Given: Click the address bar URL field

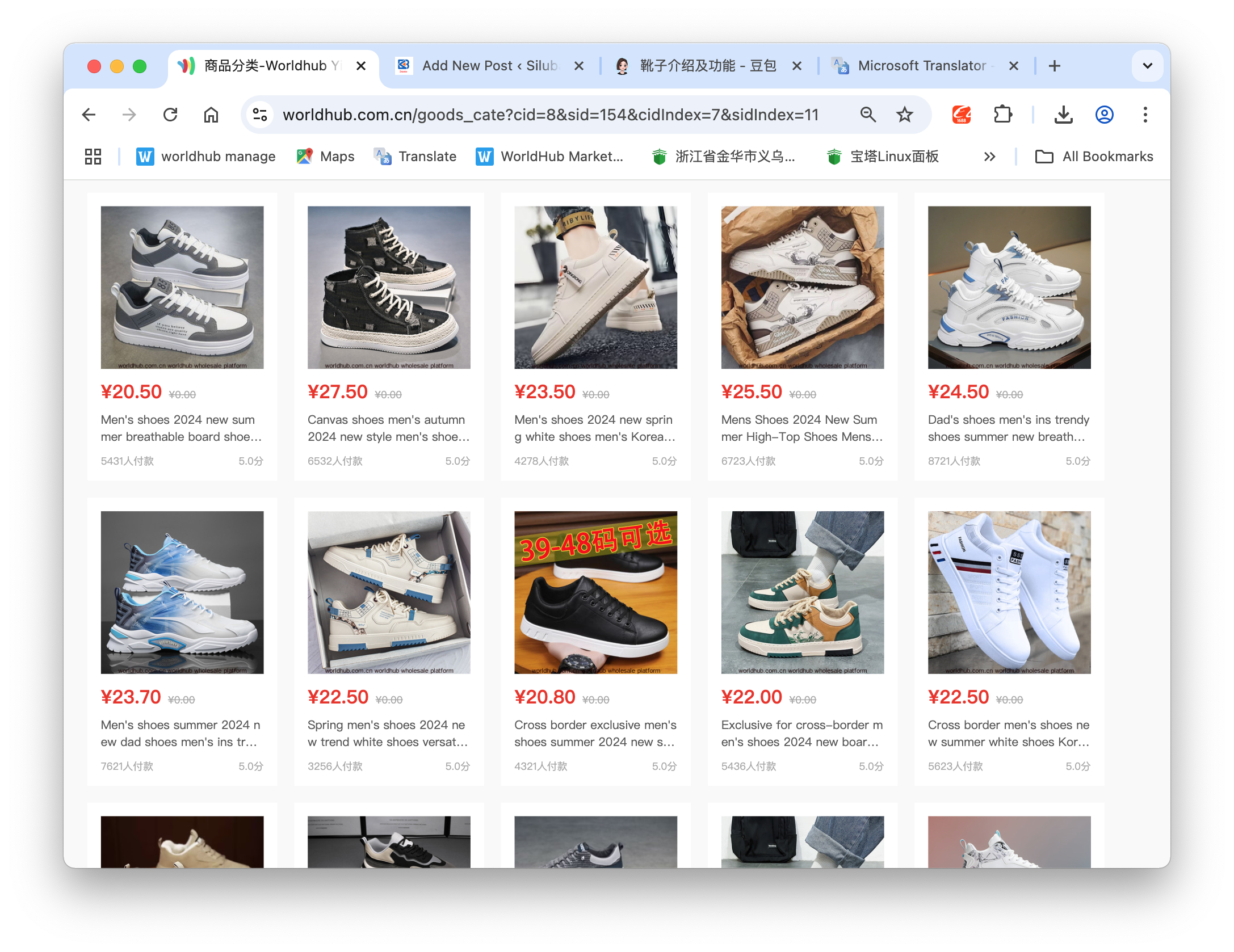Looking at the screenshot, I should (x=551, y=115).
